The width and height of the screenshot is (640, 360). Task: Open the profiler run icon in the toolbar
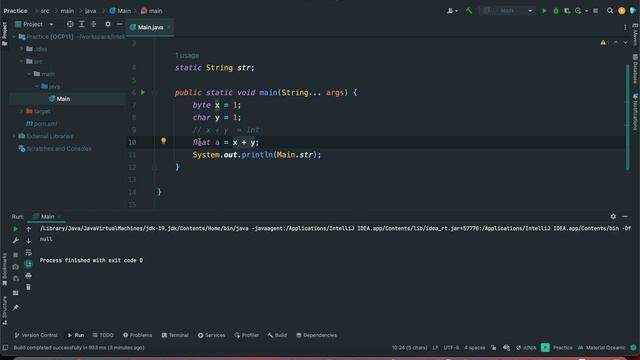(578, 11)
